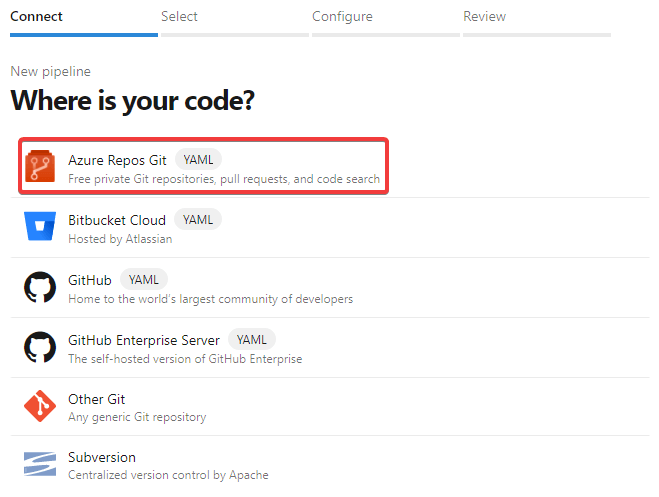Switch to the Connect step tab
Image resolution: width=659 pixels, height=497 pixels.
[x=36, y=16]
